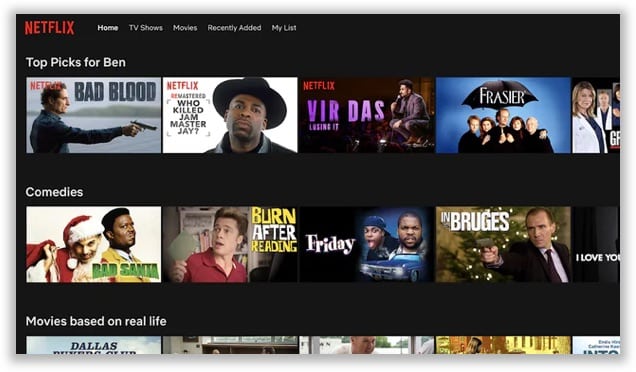The height and width of the screenshot is (372, 636).
Task: Open Who Killed Jam Master Jay?
Action: (x=230, y=115)
